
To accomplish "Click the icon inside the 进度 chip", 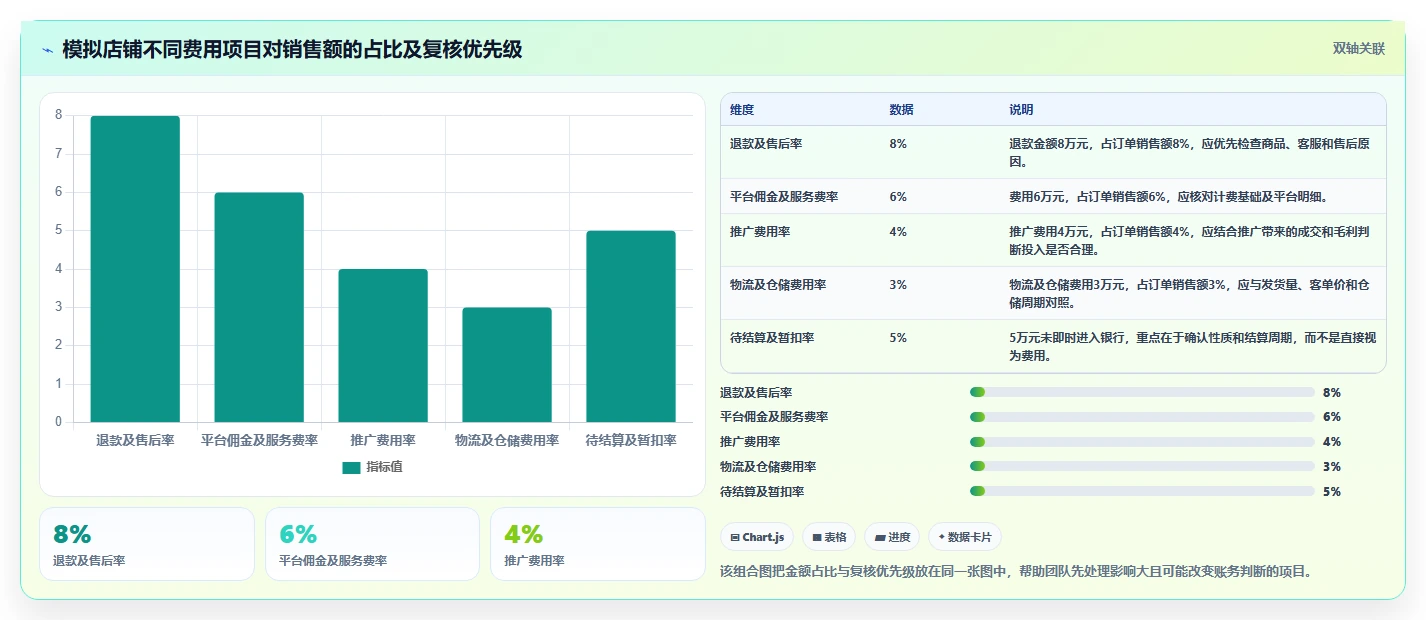I will pos(880,538).
